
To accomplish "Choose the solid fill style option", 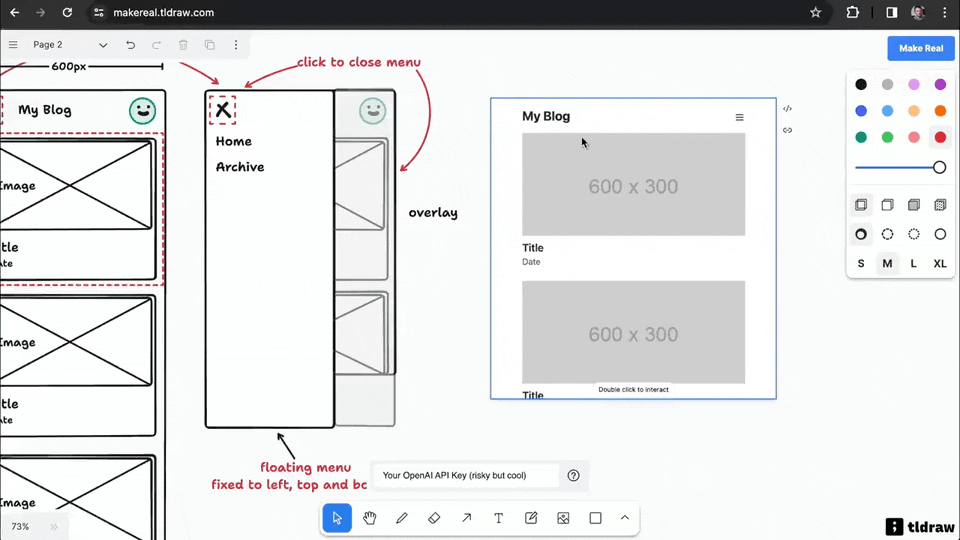I will click(914, 205).
